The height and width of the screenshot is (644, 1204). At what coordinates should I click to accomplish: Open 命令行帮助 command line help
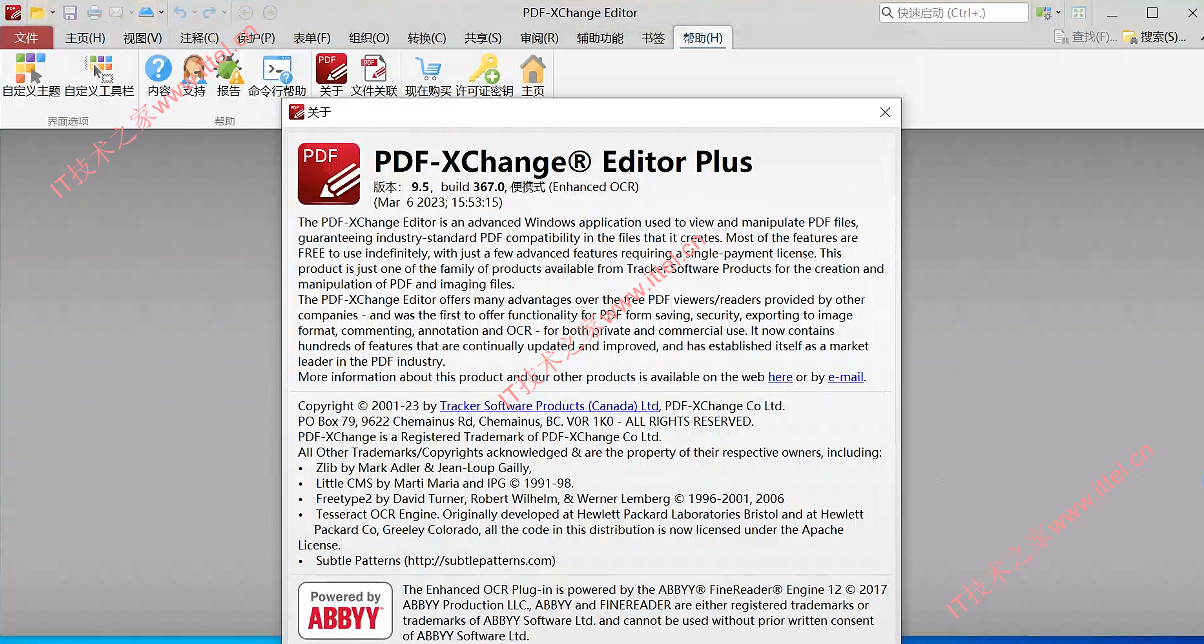point(277,75)
